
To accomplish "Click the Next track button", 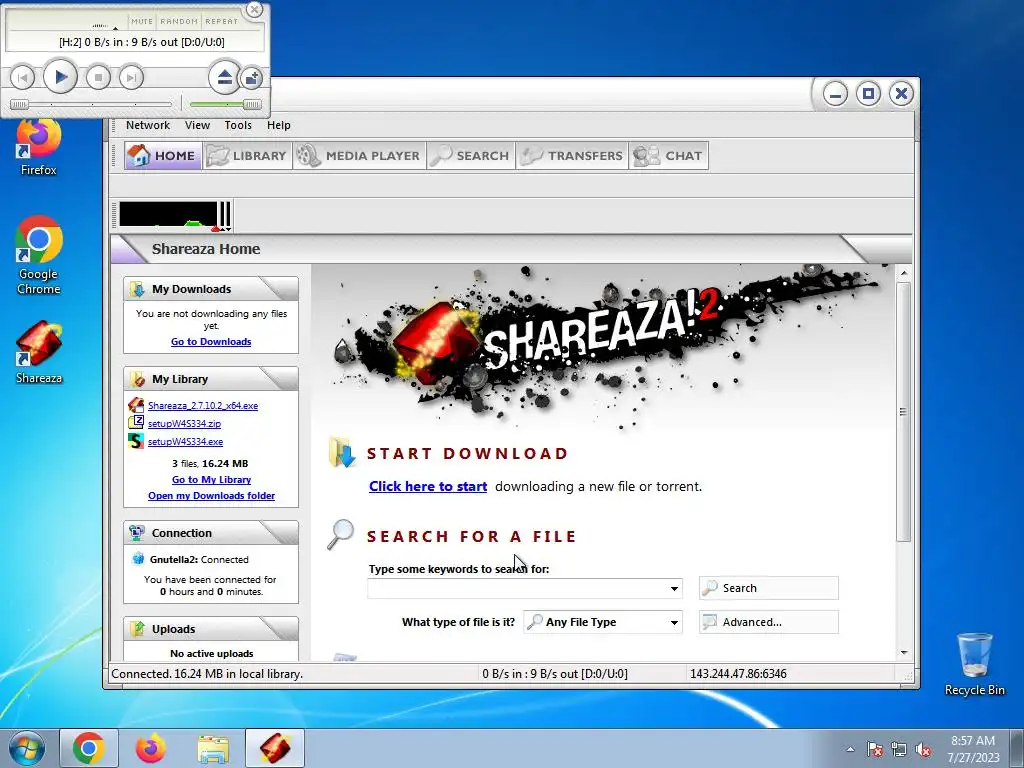I will coord(131,78).
